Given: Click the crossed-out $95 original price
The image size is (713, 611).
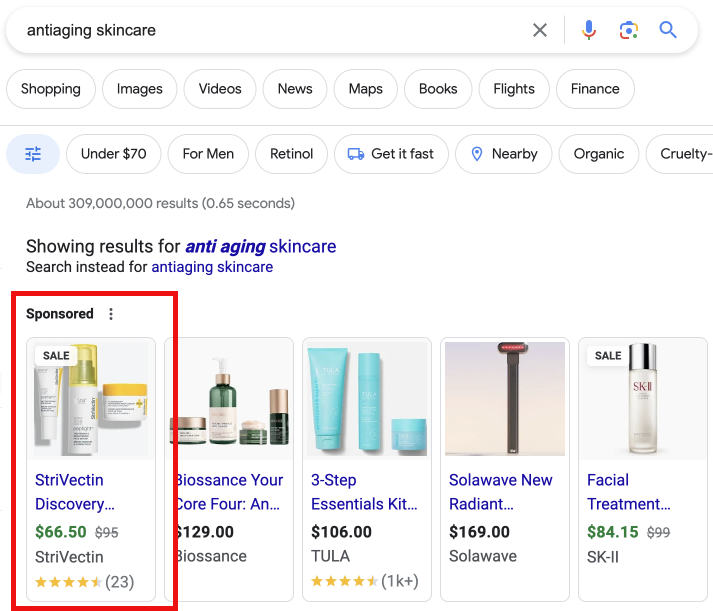Looking at the screenshot, I should 106,533.
